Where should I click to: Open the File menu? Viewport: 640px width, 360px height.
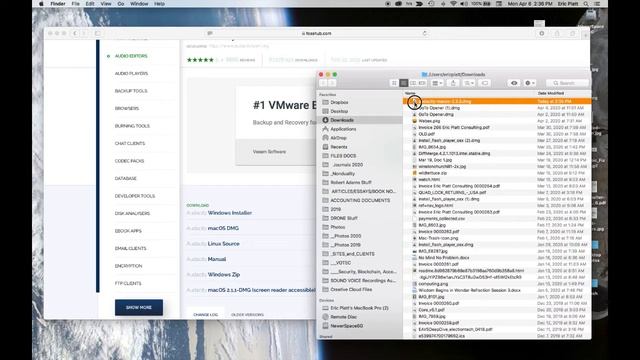click(76, 4)
